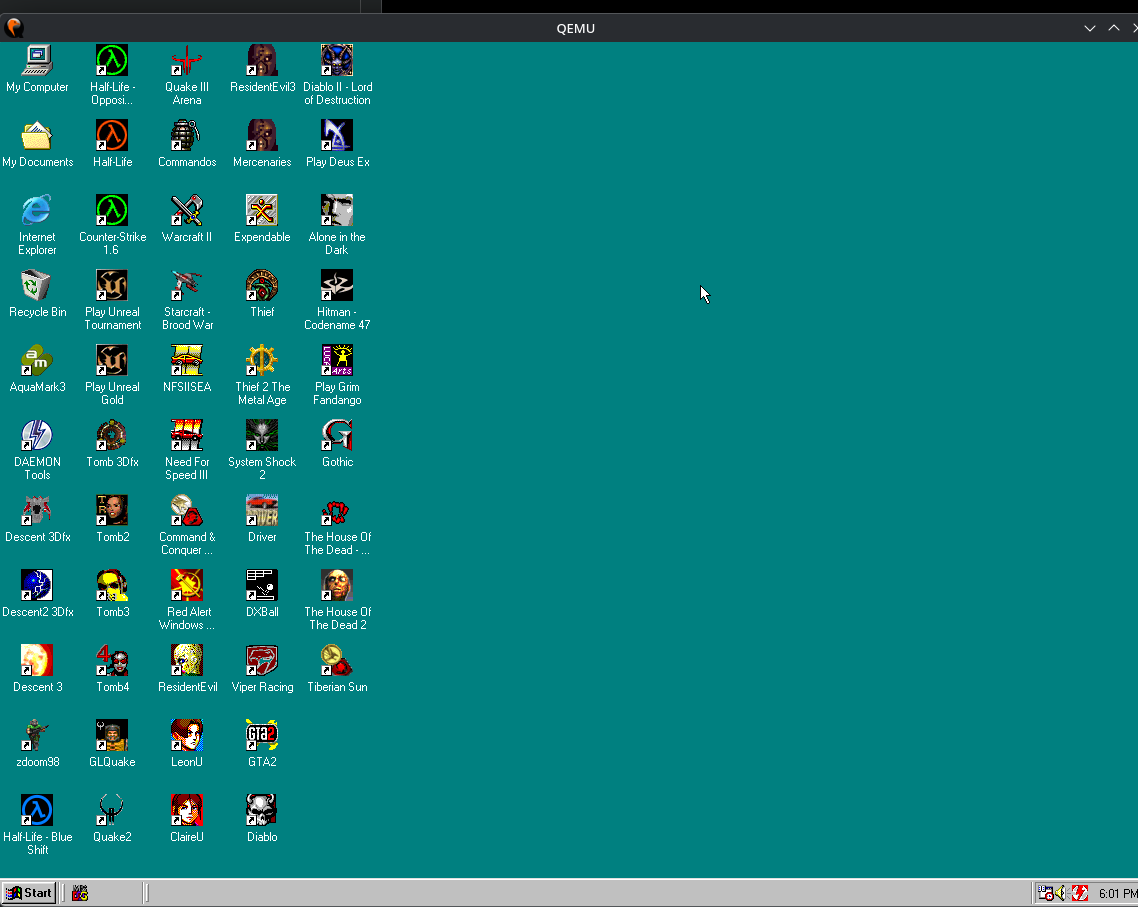Image resolution: width=1138 pixels, height=907 pixels.
Task: Select the My Documents folder icon
Action: click(37, 135)
